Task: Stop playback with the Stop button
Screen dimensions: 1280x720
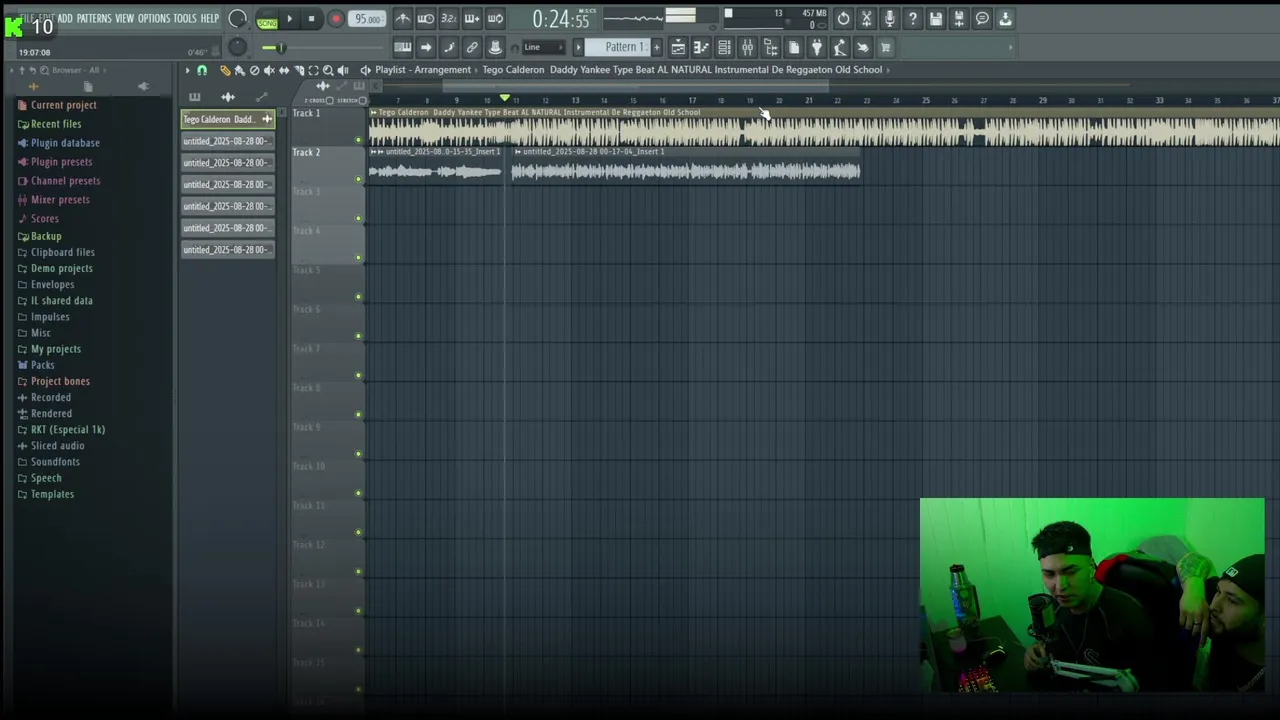Action: coord(311,18)
